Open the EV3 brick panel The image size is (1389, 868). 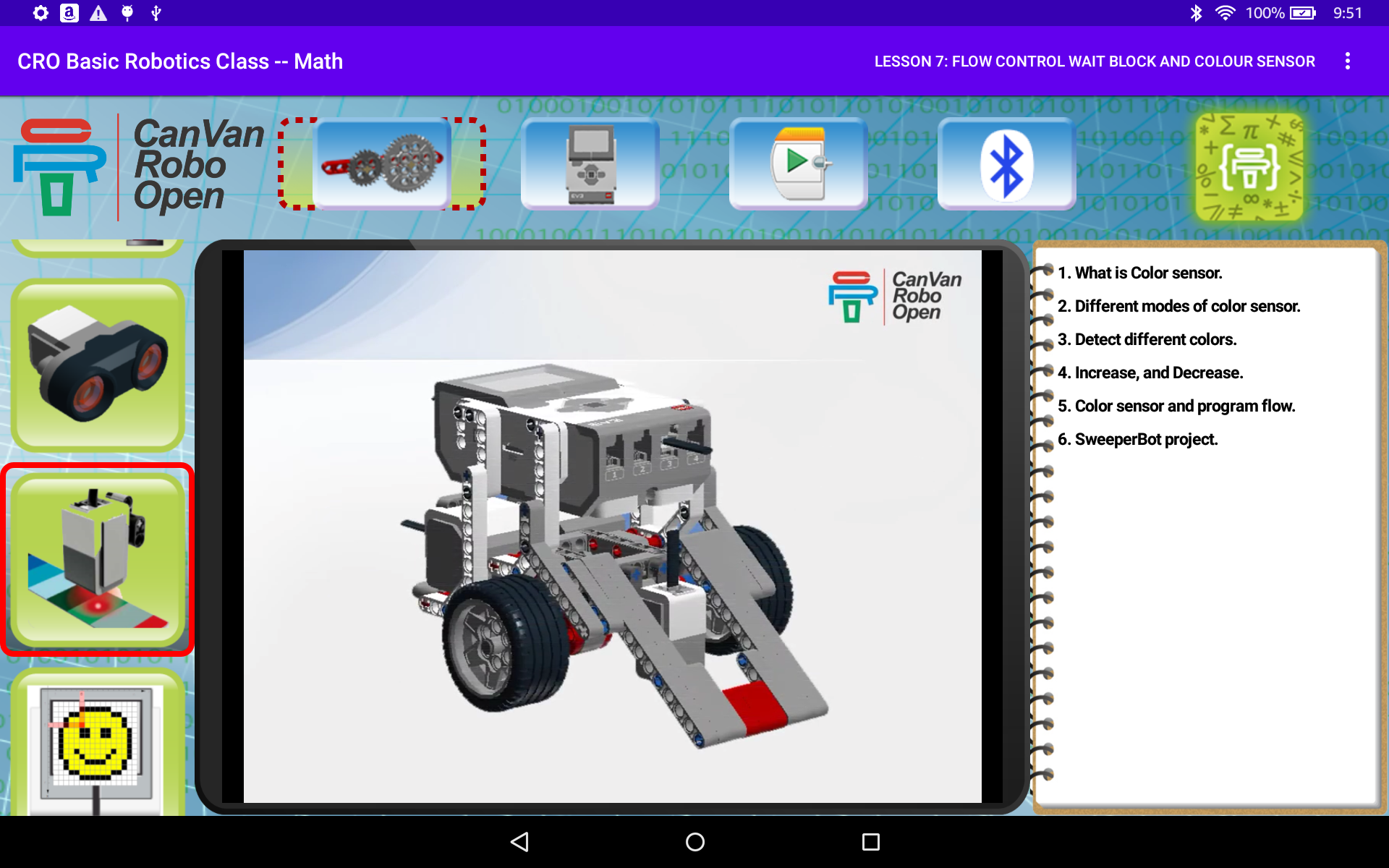coord(589,163)
